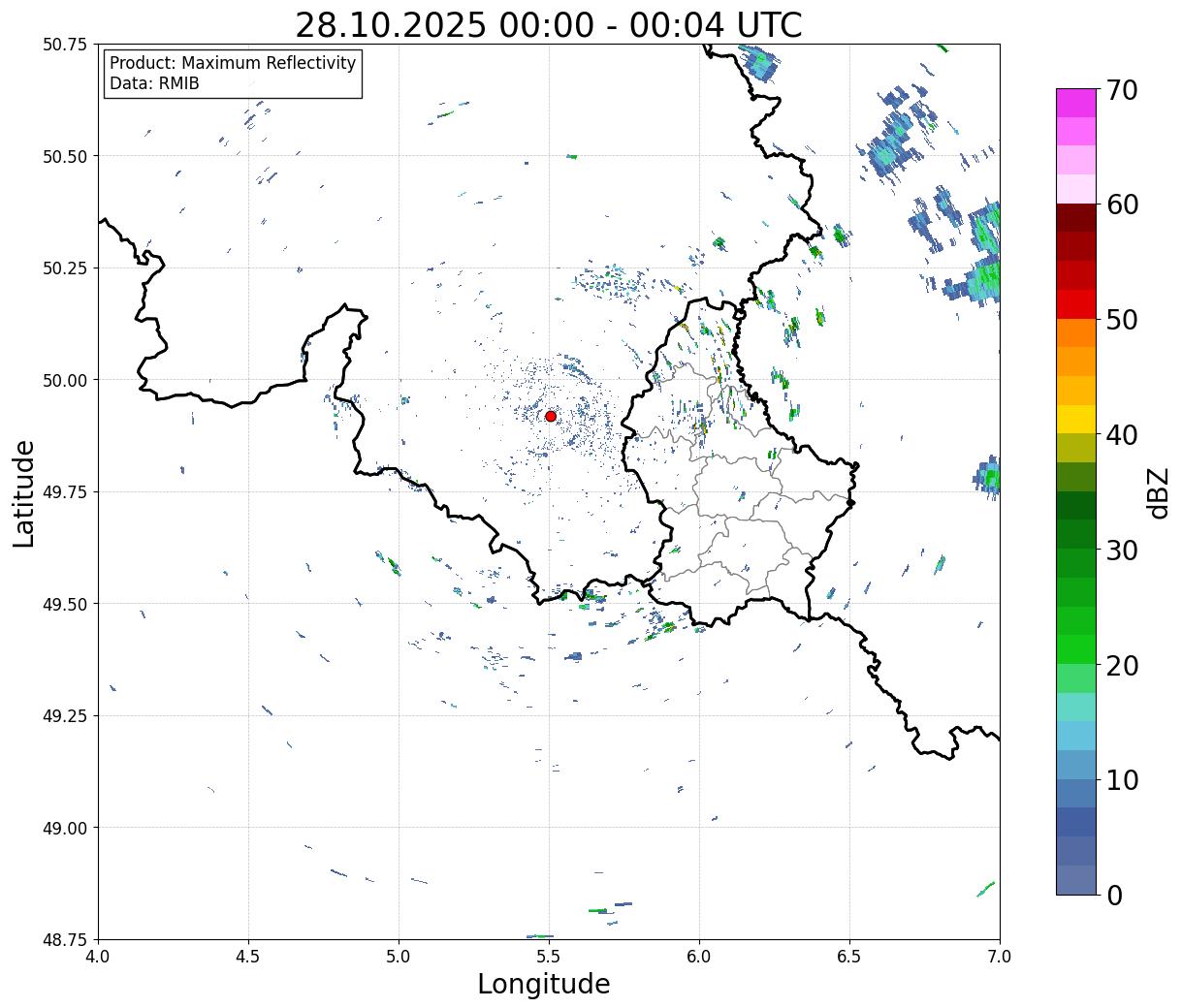Image resolution: width=1182 pixels, height=1008 pixels.
Task: Pick the magenta swatch at the colorbar top
Action: pos(1076,103)
